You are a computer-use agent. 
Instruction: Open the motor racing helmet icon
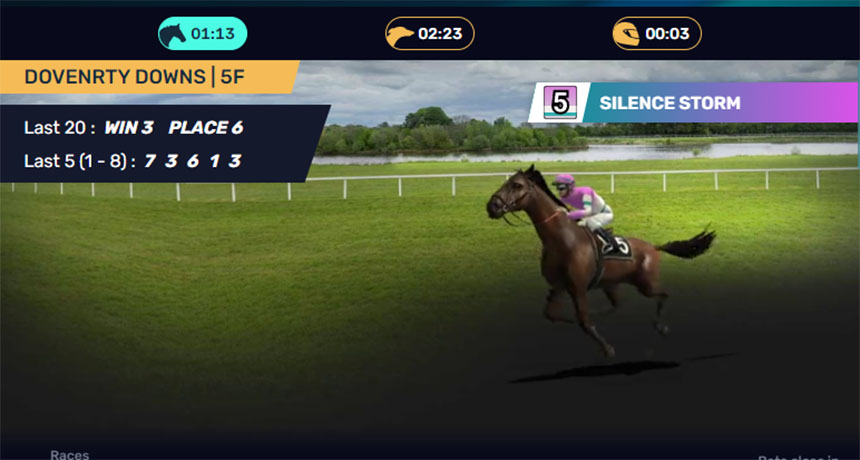(627, 34)
